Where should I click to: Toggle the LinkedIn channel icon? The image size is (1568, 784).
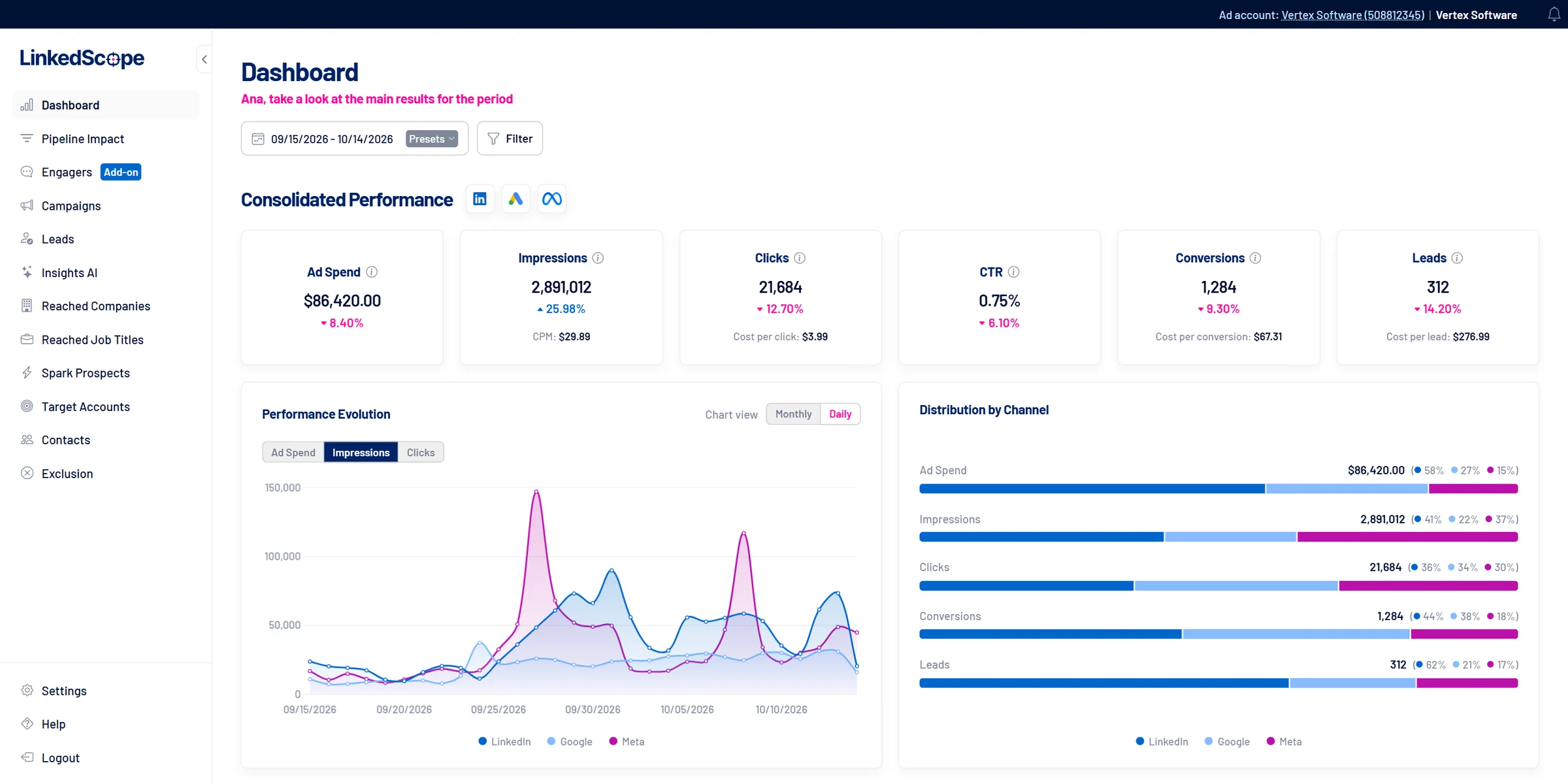pyautogui.click(x=480, y=199)
